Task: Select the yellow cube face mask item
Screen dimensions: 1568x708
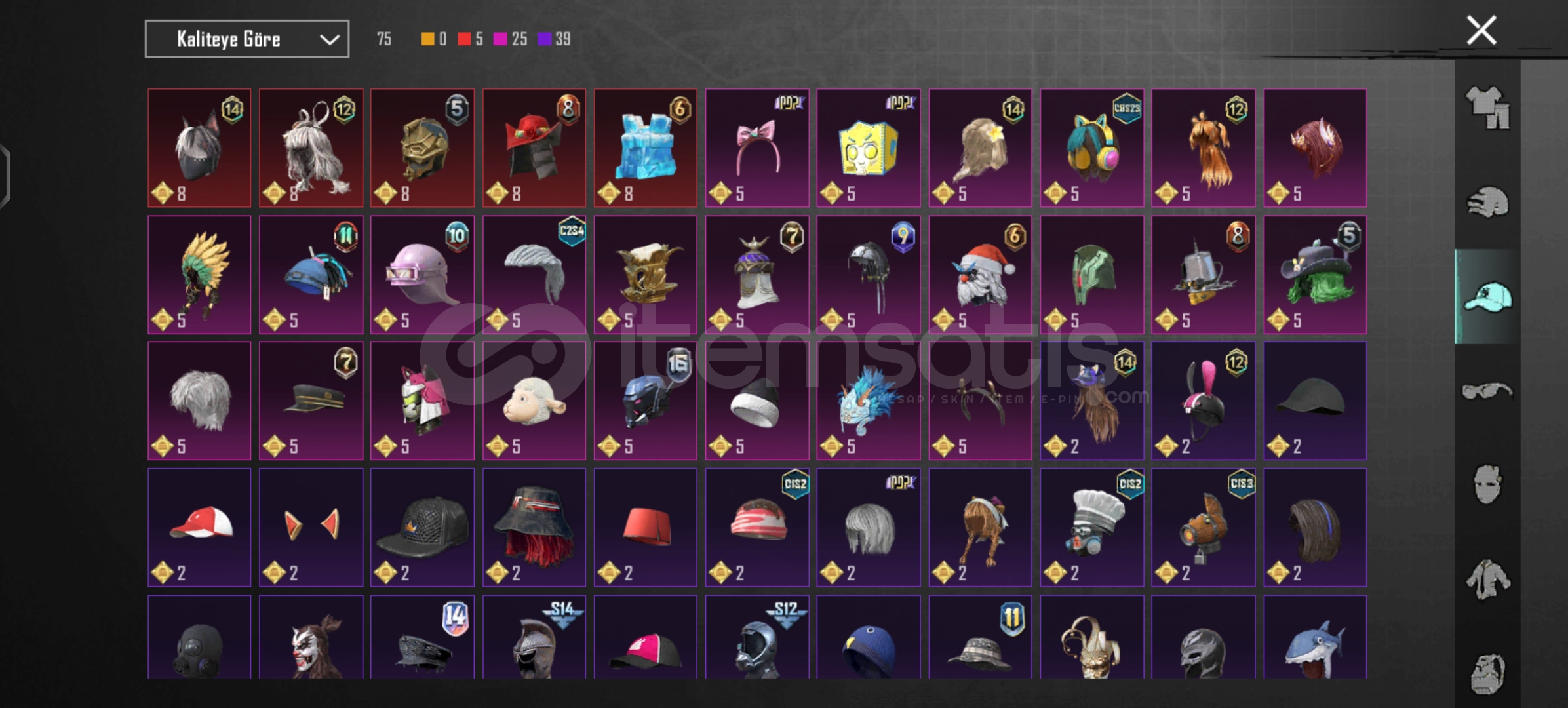Action: coord(869,148)
